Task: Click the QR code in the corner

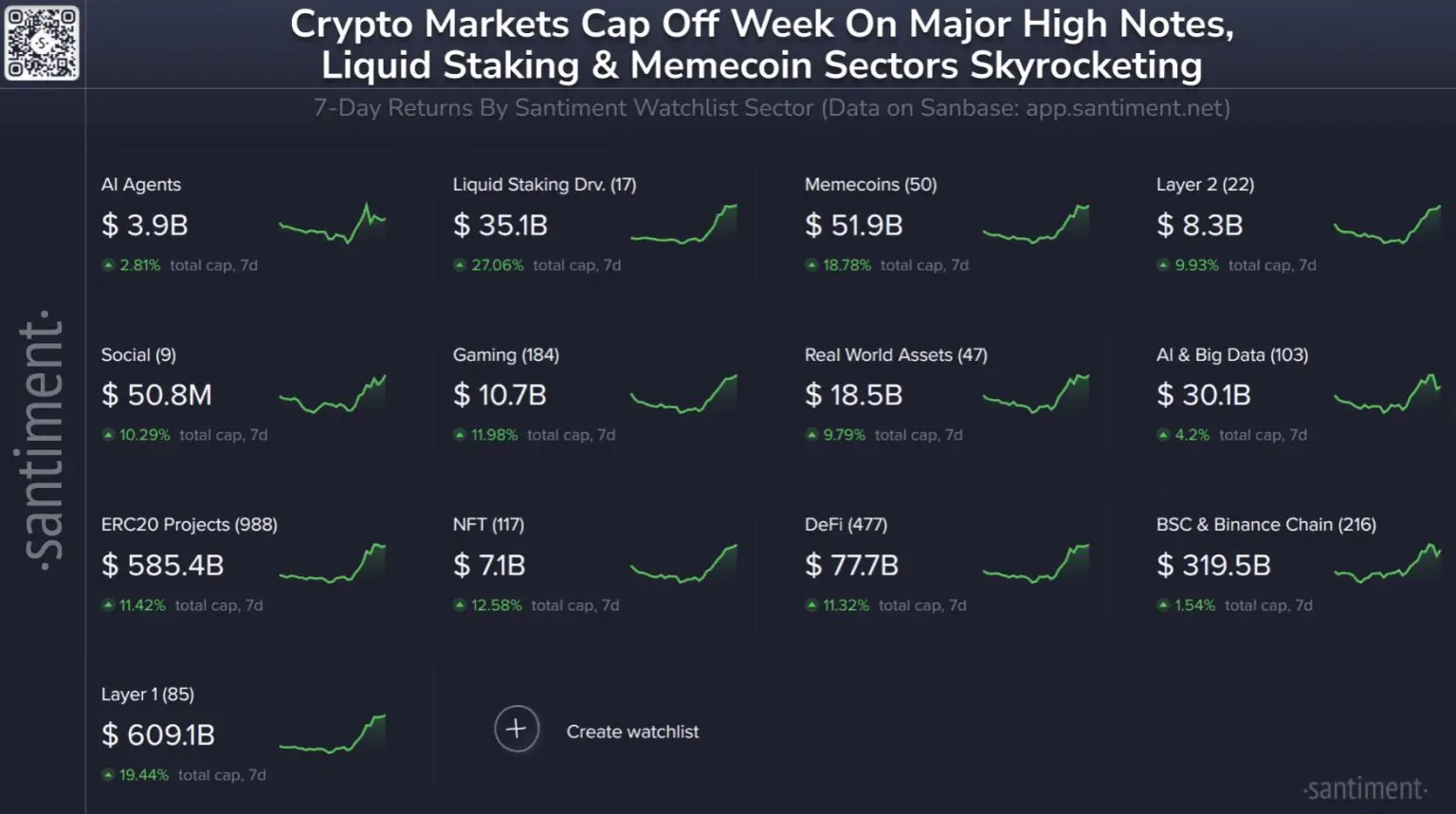Action: (42, 43)
